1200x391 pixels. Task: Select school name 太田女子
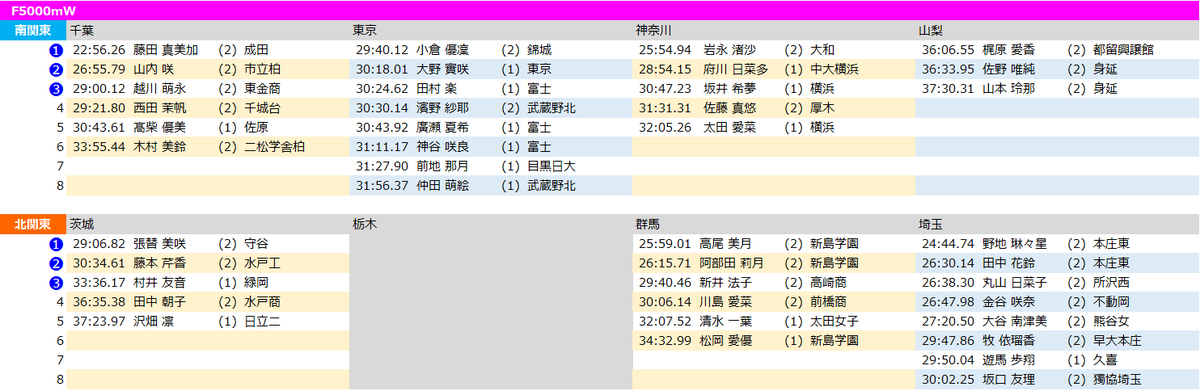(834, 322)
